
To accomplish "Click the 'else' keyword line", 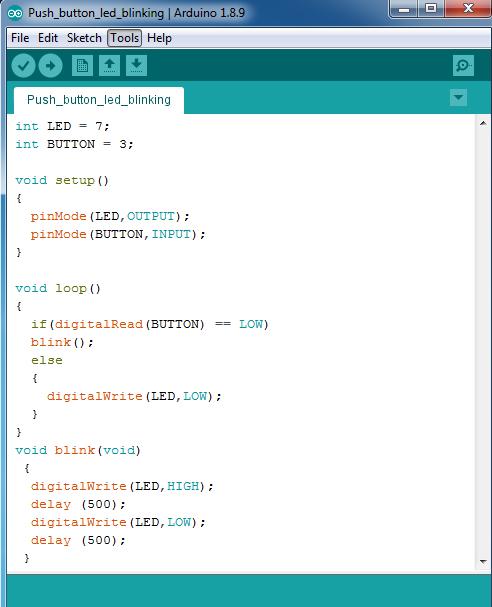I will [x=47, y=360].
